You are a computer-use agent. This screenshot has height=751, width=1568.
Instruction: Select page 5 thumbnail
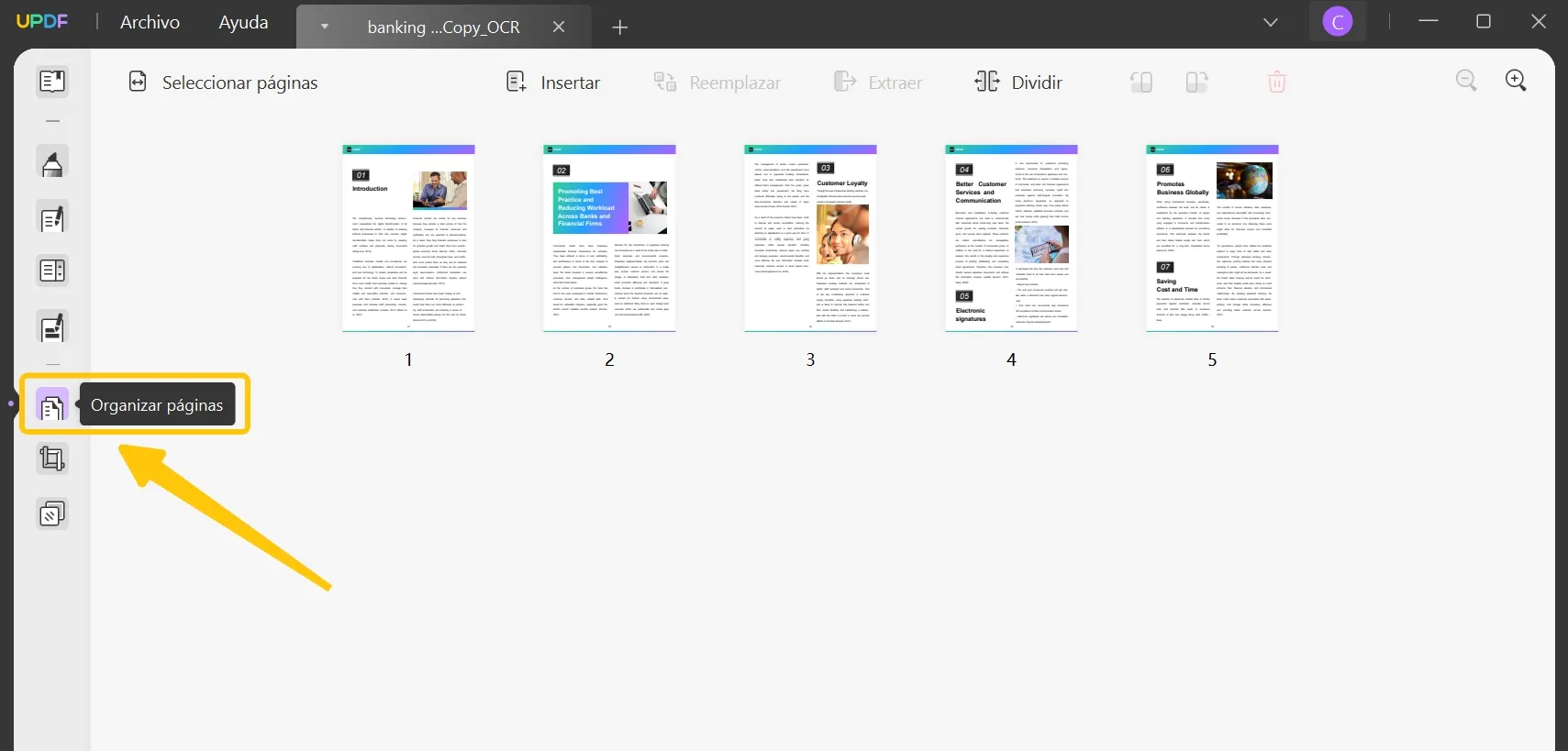click(x=1212, y=237)
